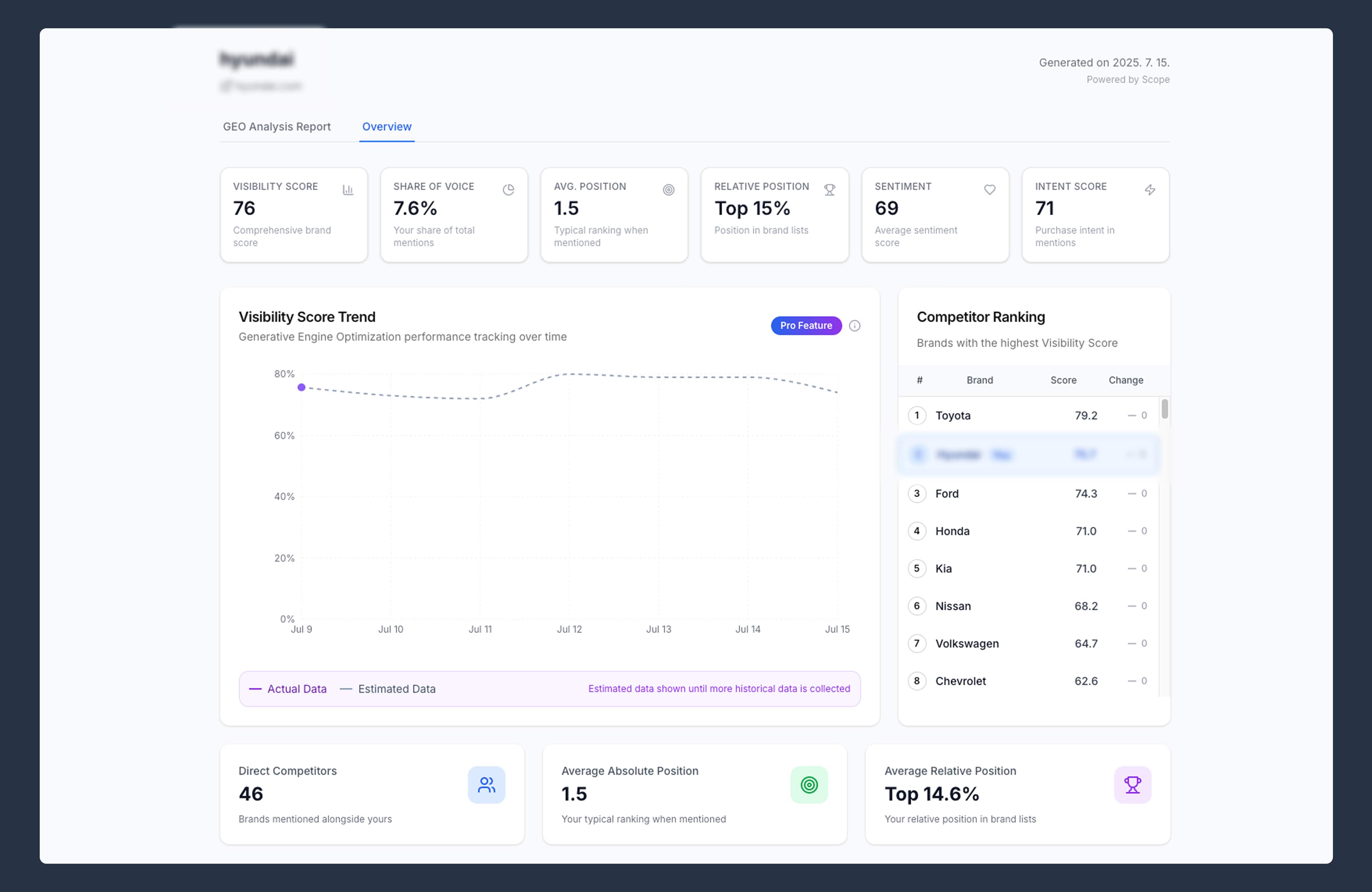Select the Ford row in Competitor Ranking

coord(1028,493)
